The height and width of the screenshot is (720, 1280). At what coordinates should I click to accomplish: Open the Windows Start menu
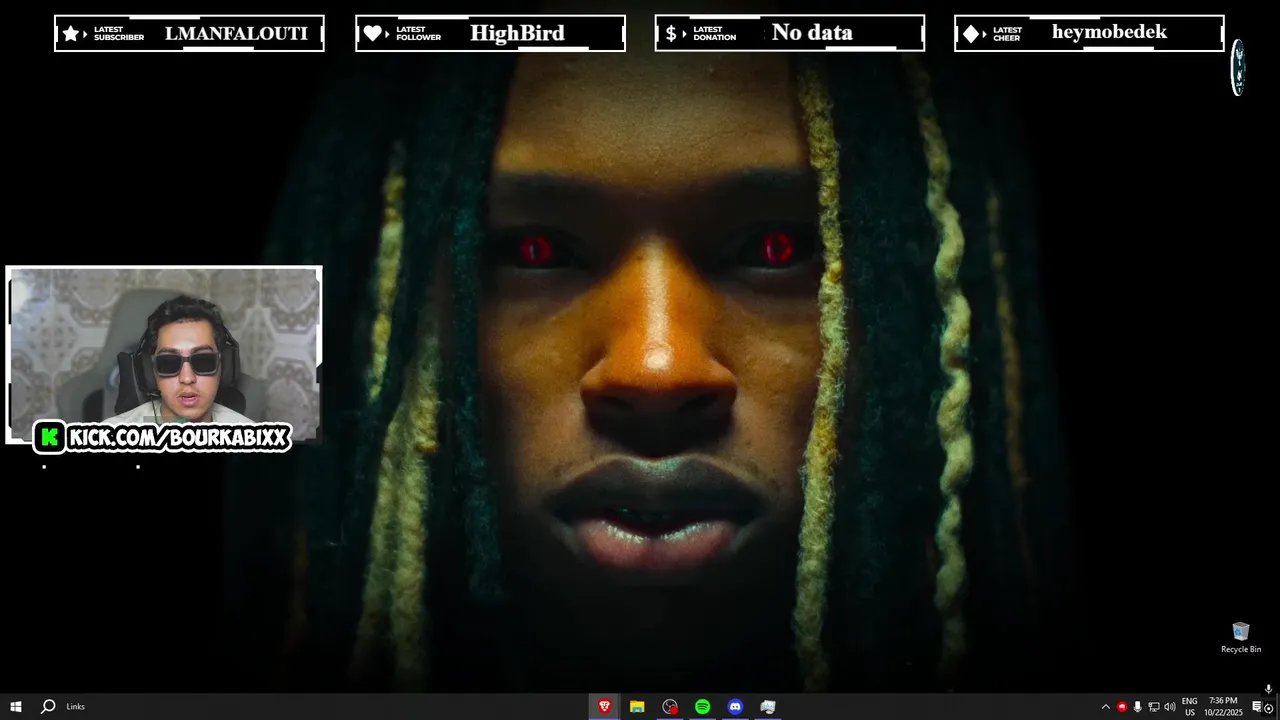(x=16, y=707)
